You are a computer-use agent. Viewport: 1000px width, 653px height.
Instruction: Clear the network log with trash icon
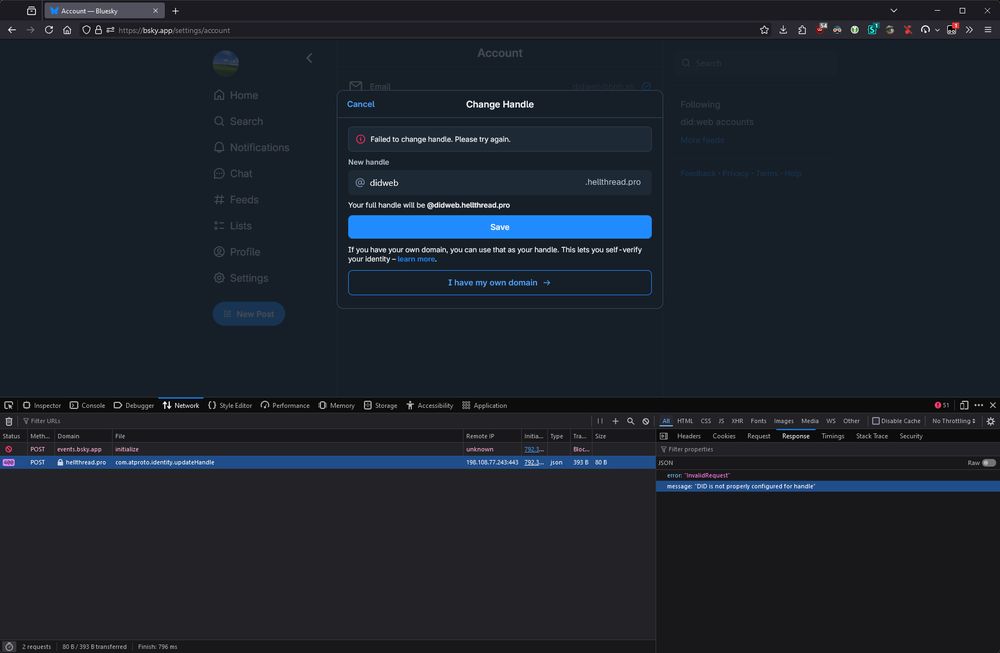coord(9,421)
